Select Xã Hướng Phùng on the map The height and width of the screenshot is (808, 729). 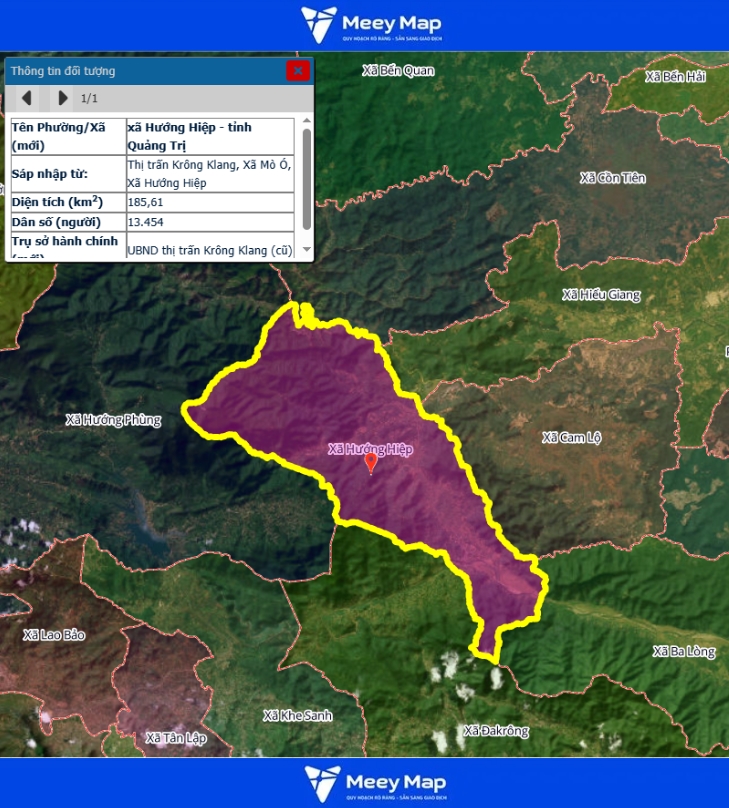(x=113, y=420)
